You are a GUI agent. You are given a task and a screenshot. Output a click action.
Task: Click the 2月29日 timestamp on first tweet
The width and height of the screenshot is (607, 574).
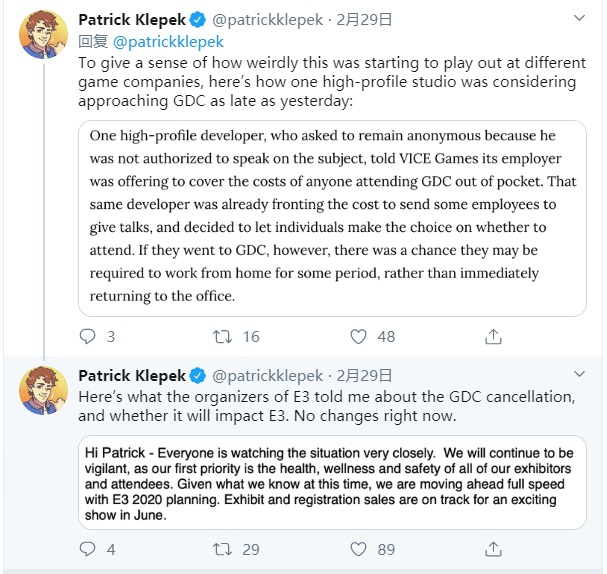pyautogui.click(x=365, y=19)
